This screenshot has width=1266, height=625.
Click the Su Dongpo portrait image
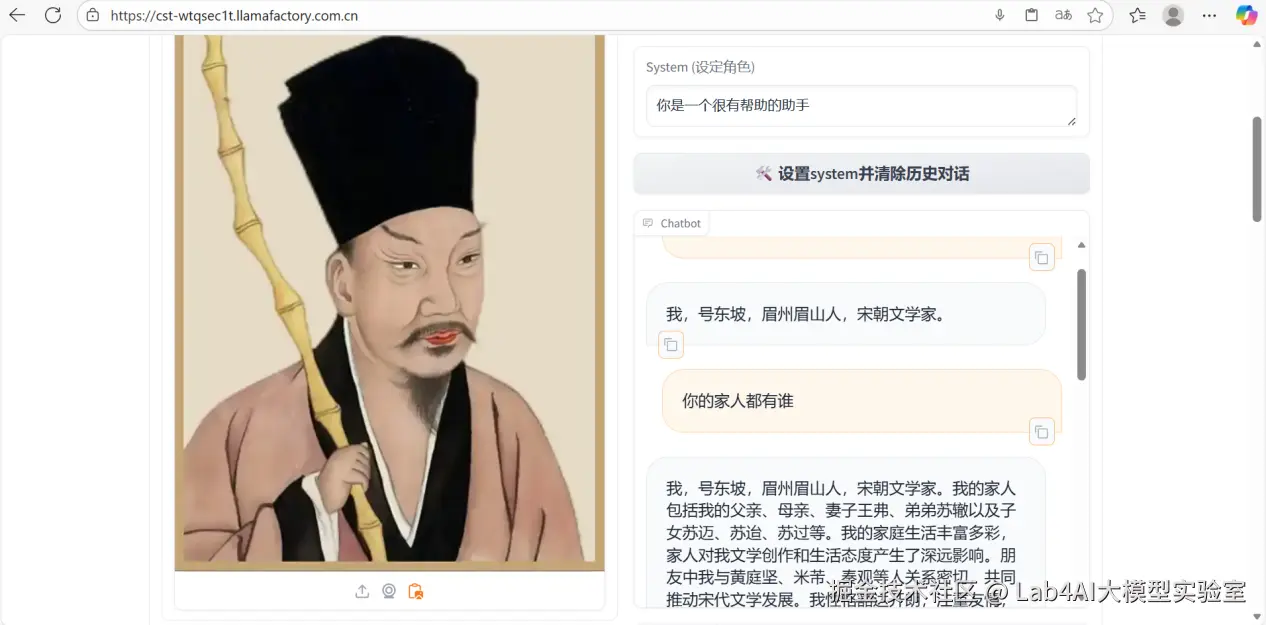point(389,302)
